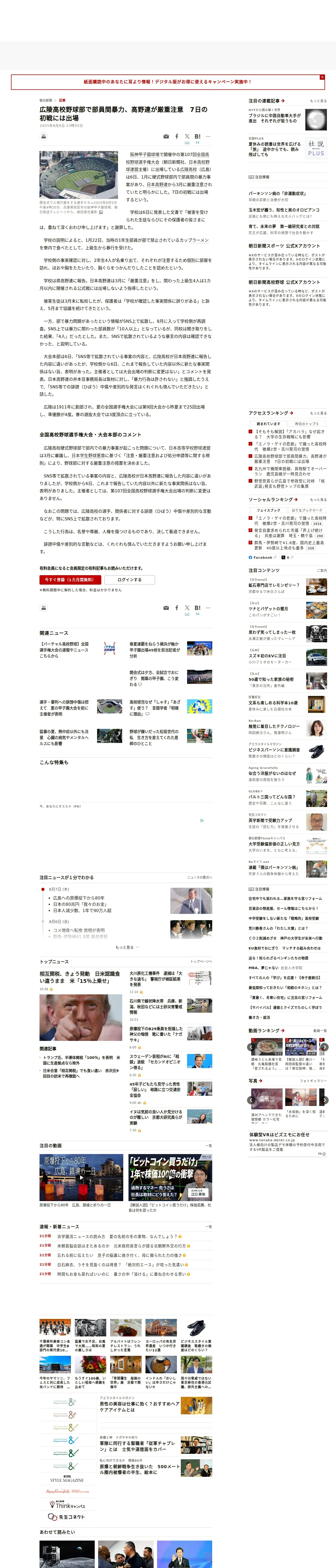Viewport: 336px width, 1568px height.
Task: Click 先生コネクト logo
Action: 66,1517
